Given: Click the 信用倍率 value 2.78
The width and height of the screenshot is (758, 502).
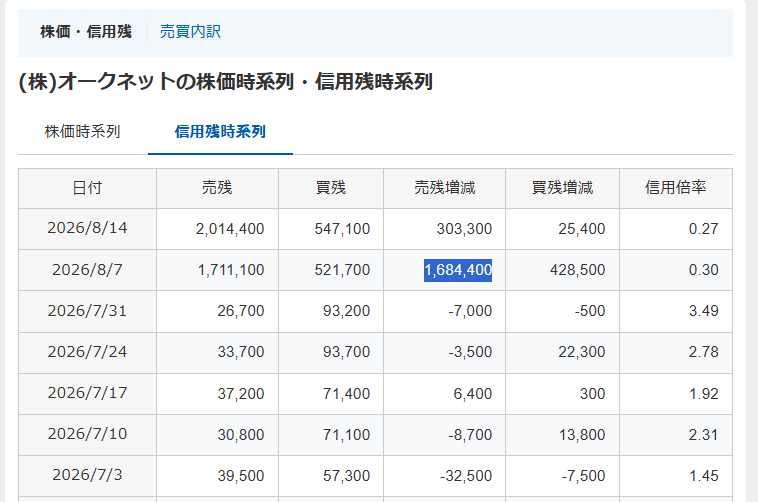Looking at the screenshot, I should [703, 352].
